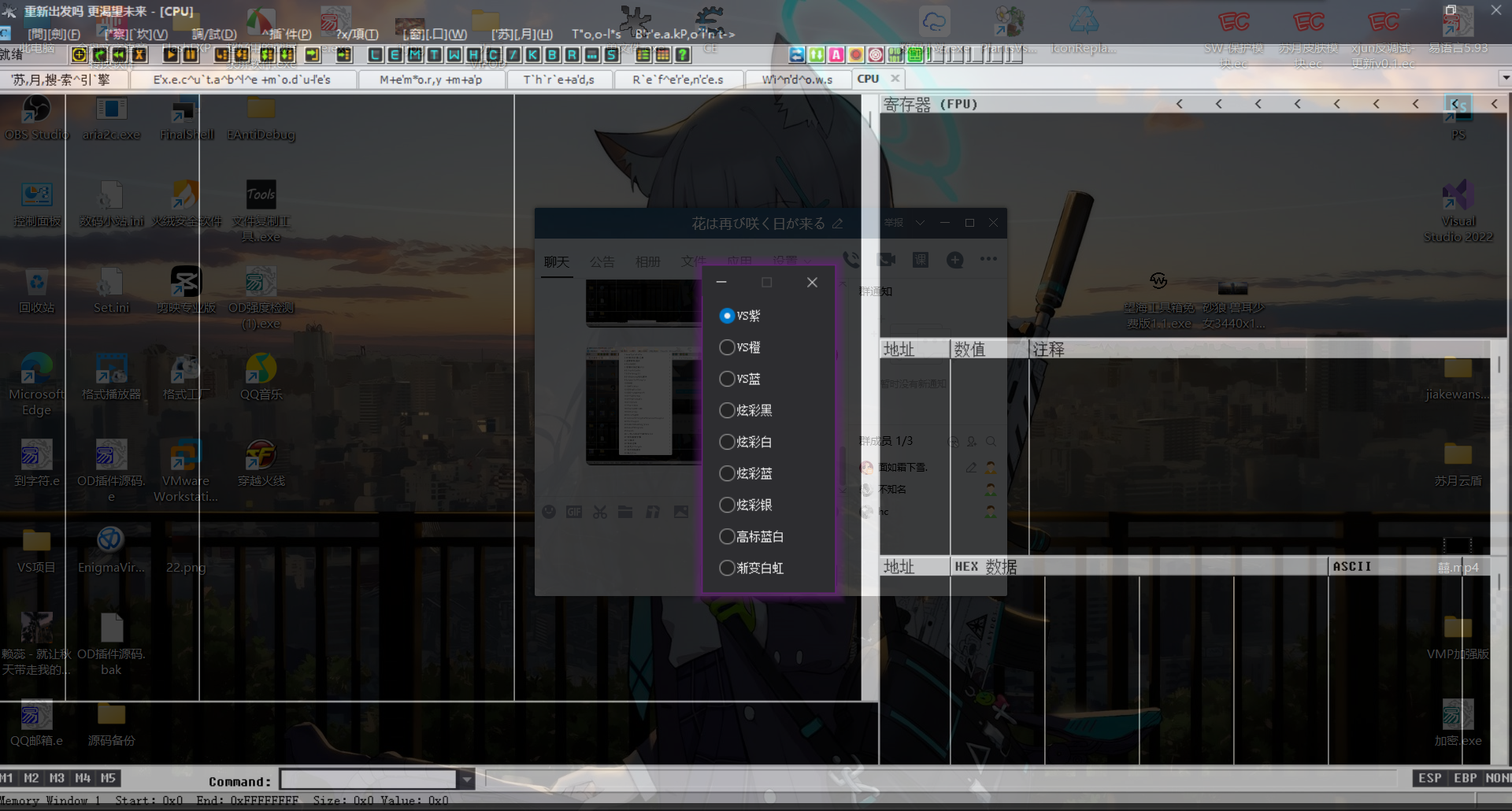
Task: Click the Pause button in debugger toolbar
Action: click(x=190, y=54)
